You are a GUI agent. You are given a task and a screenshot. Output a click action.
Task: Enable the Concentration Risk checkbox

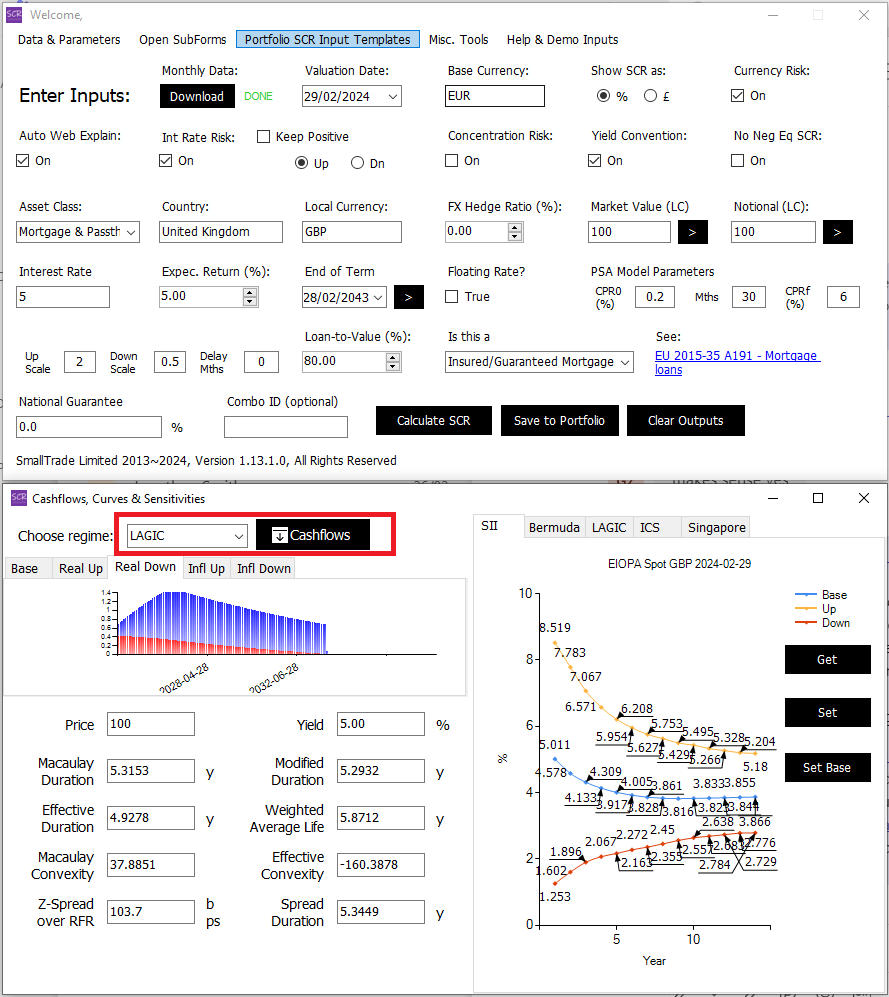[452, 160]
